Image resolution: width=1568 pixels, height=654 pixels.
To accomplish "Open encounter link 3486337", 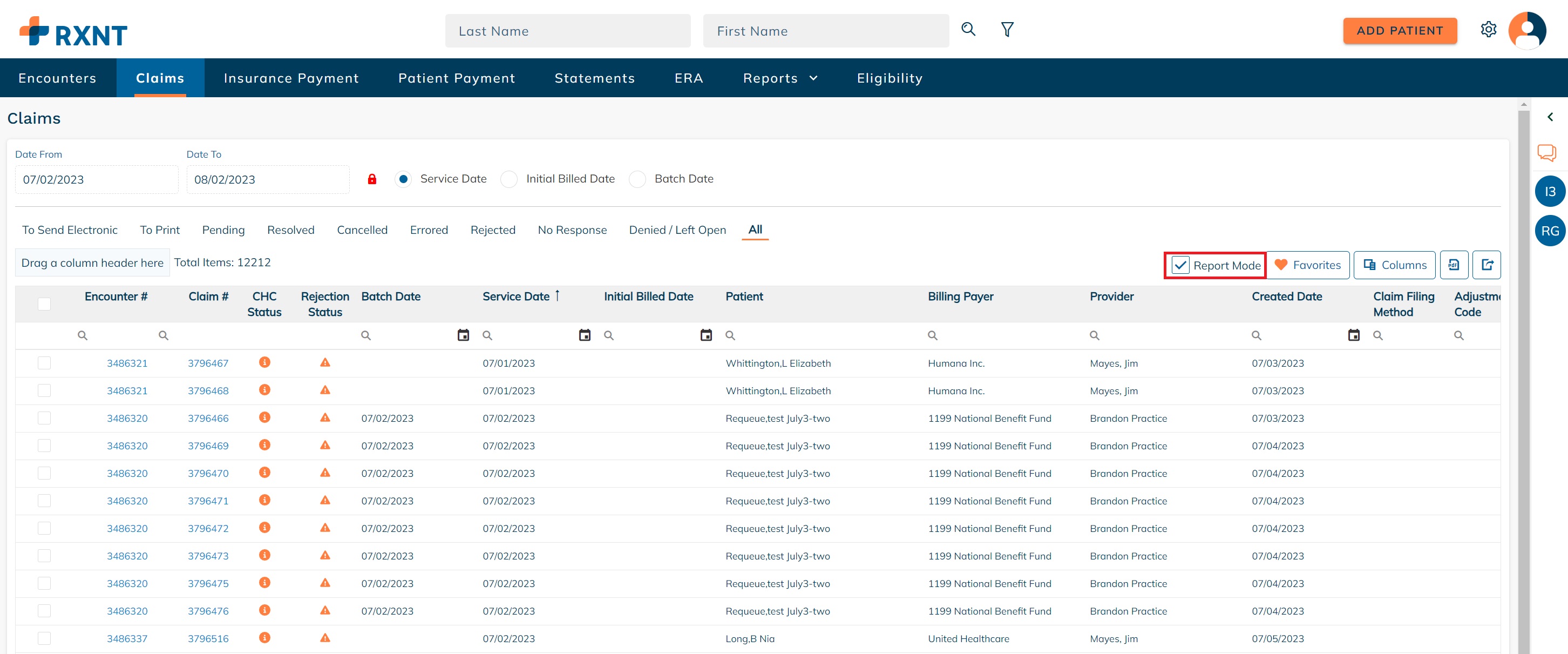I will 127,639.
